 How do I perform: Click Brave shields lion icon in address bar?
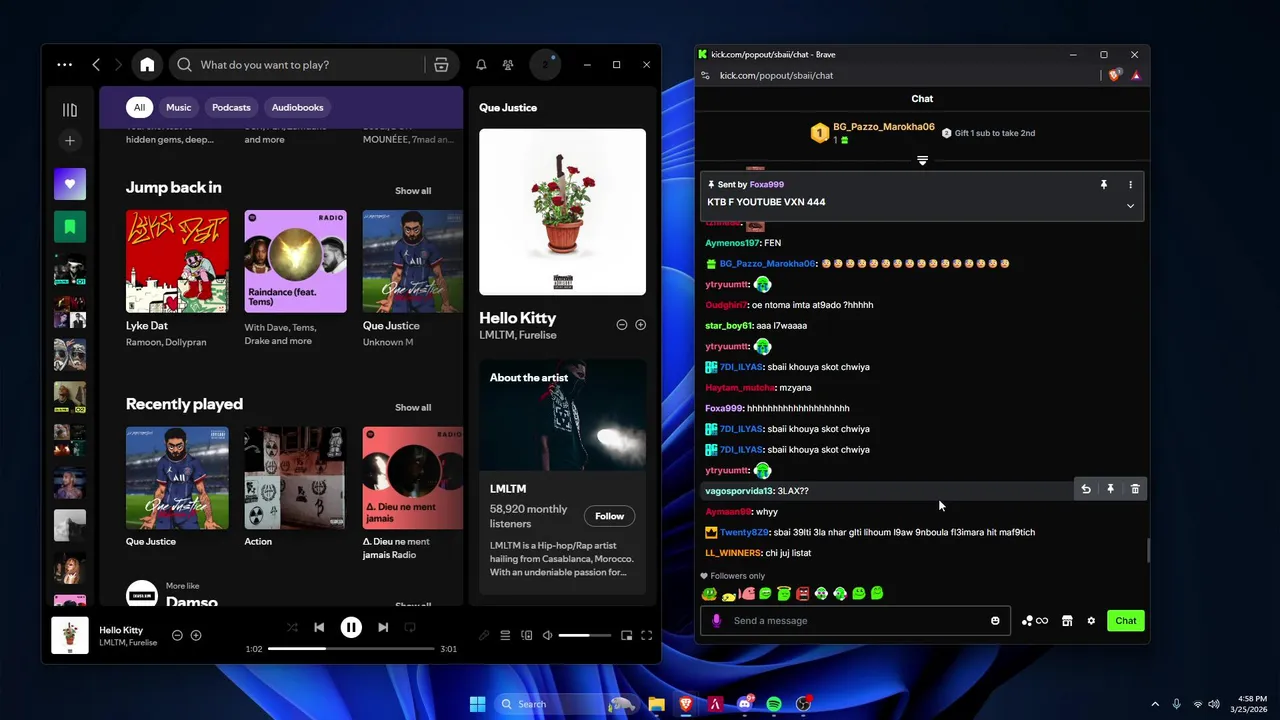pyautogui.click(x=1114, y=75)
